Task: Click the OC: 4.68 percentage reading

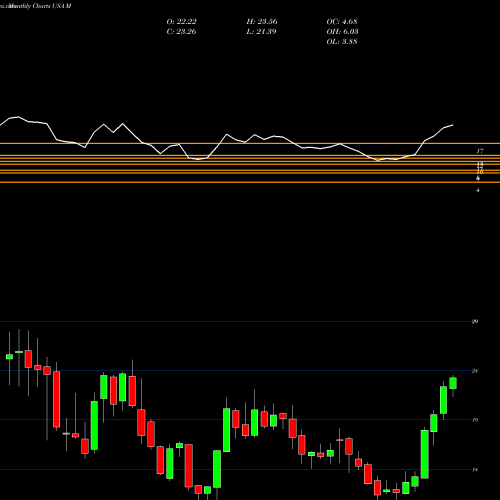Action: 342,22
